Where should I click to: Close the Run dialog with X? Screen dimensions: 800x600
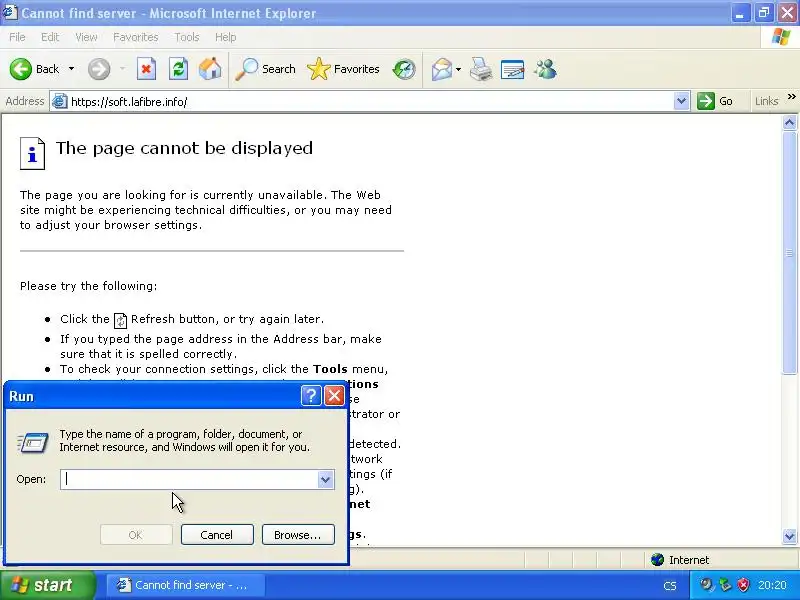[334, 395]
